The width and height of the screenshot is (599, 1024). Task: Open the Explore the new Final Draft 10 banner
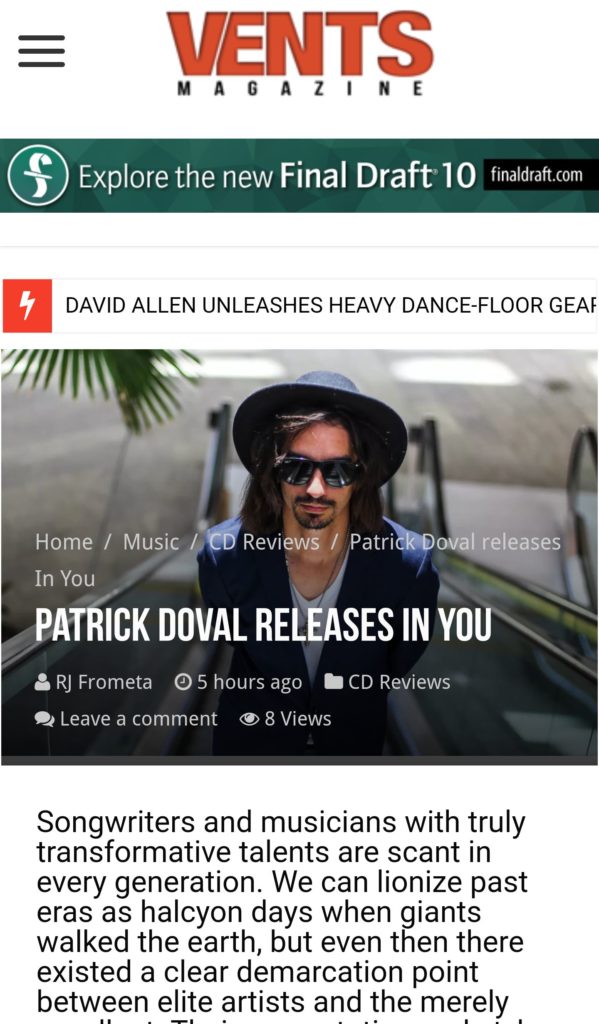299,176
